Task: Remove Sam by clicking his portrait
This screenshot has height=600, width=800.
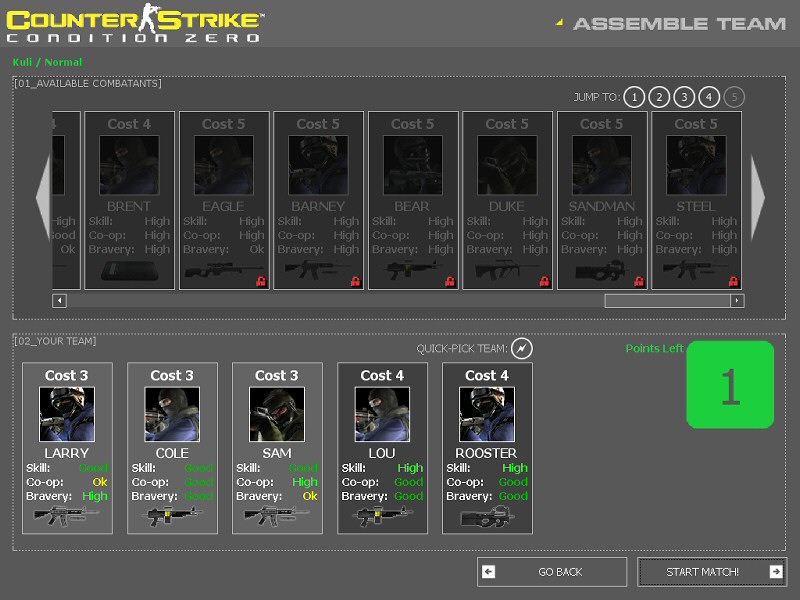Action: 277,414
